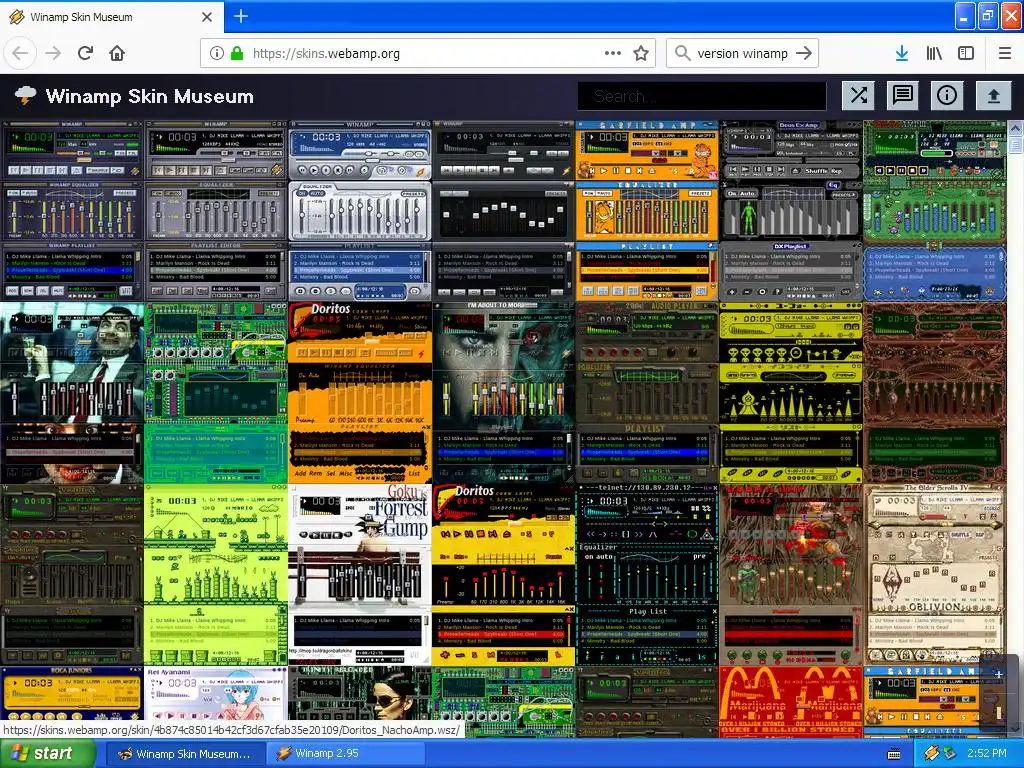This screenshot has width=1024, height=768.
Task: Click the Winamp tray icon near the clock
Action: [931, 754]
